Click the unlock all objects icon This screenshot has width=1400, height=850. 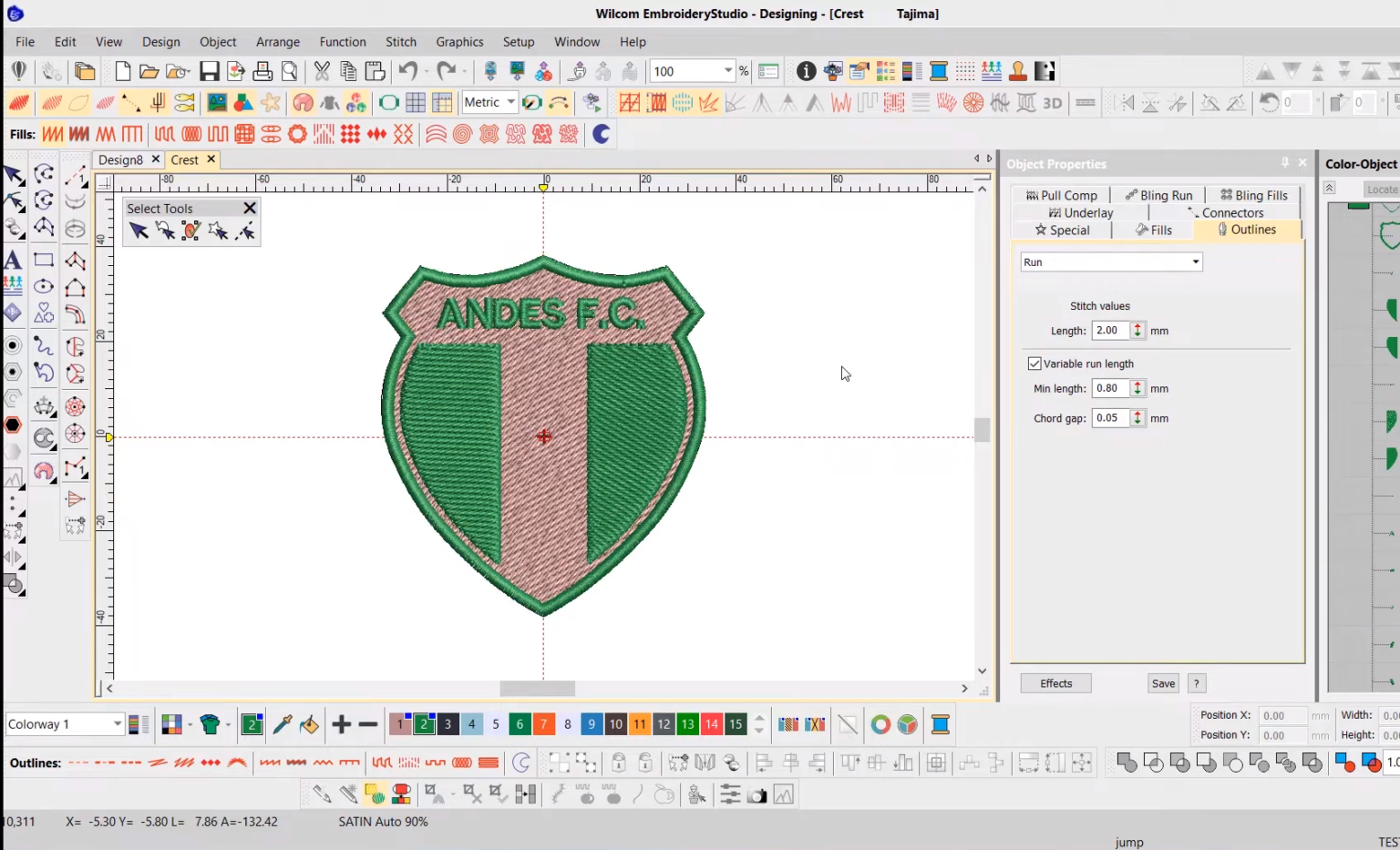coord(644,763)
